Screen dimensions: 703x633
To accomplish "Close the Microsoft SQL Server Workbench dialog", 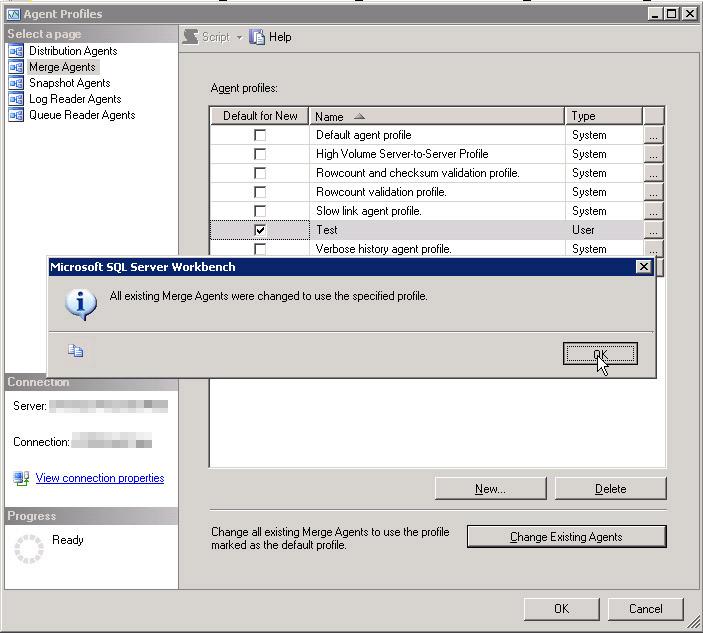I will pos(643,267).
